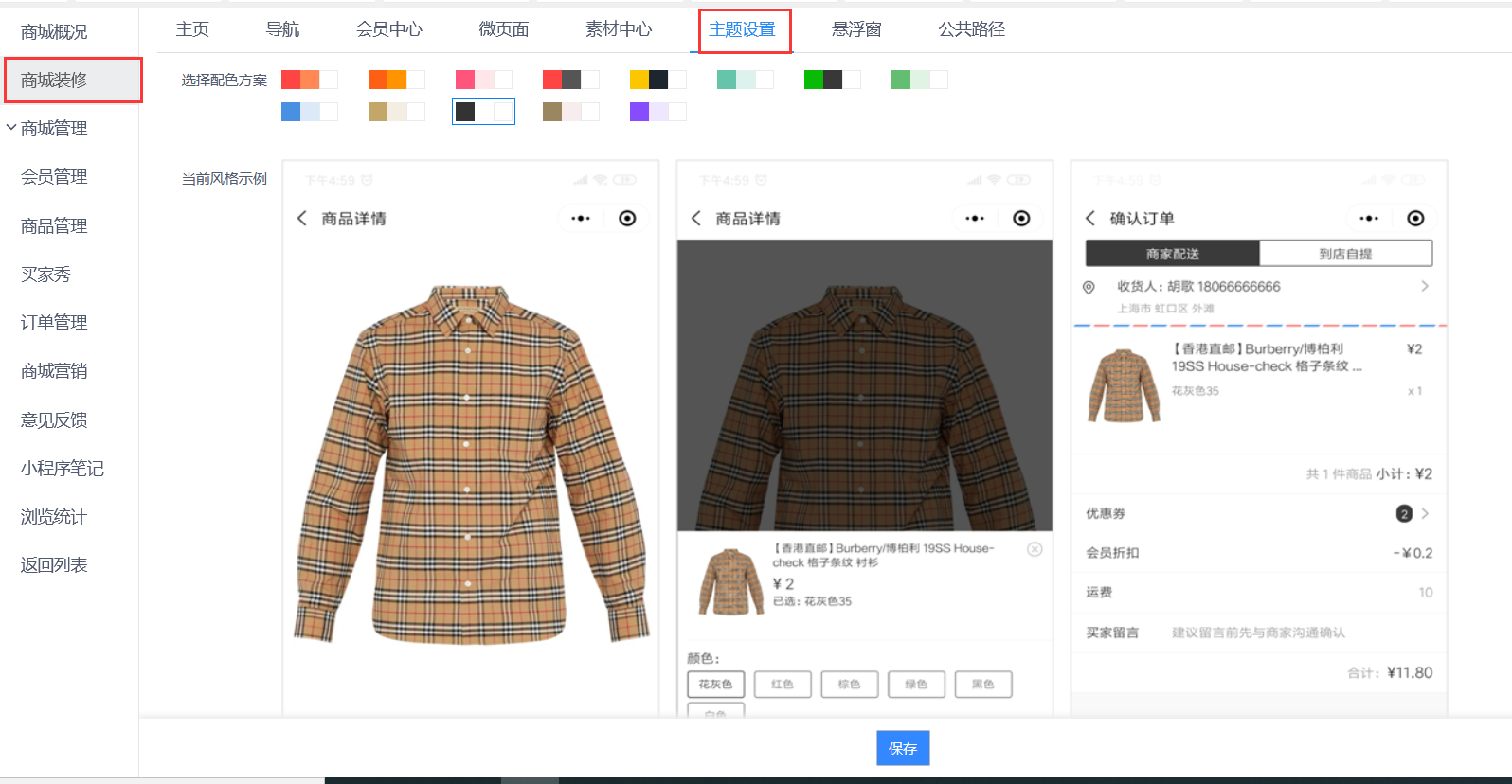Choose the blue color scheme
The image size is (1512, 784).
click(x=310, y=112)
